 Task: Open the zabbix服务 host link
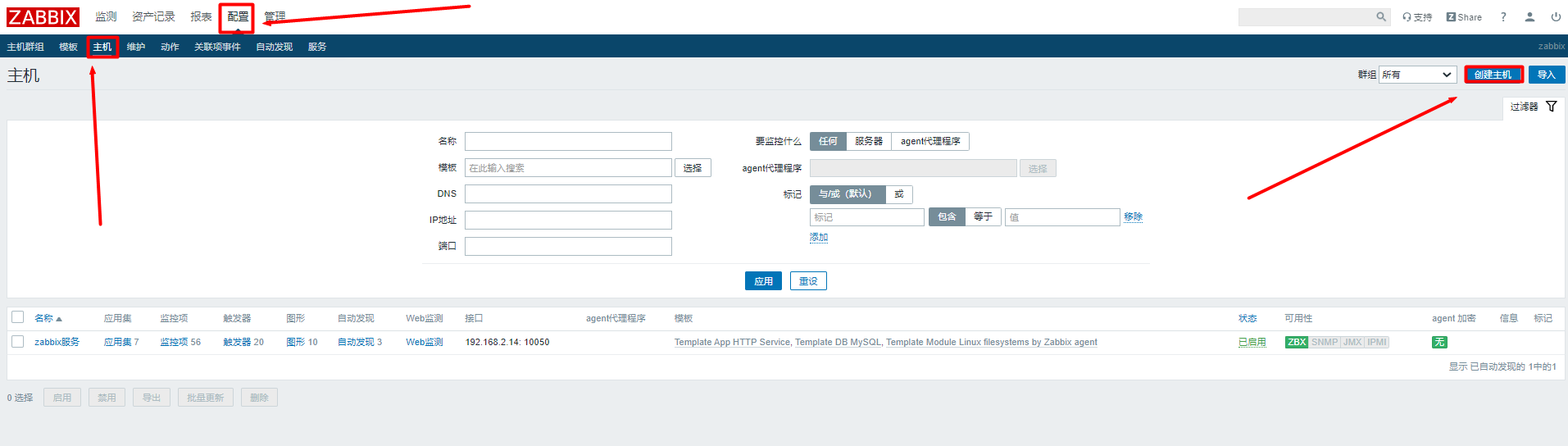click(57, 342)
